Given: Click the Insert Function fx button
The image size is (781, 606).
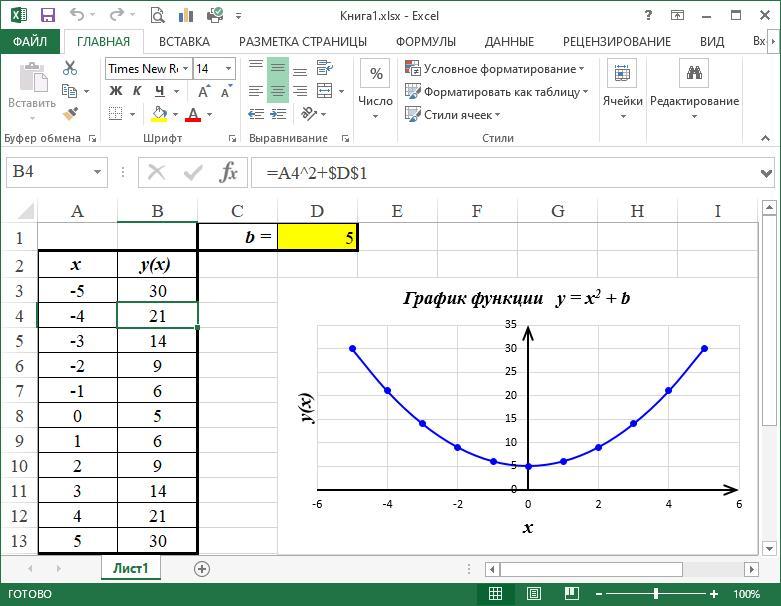Looking at the screenshot, I should click(x=229, y=172).
